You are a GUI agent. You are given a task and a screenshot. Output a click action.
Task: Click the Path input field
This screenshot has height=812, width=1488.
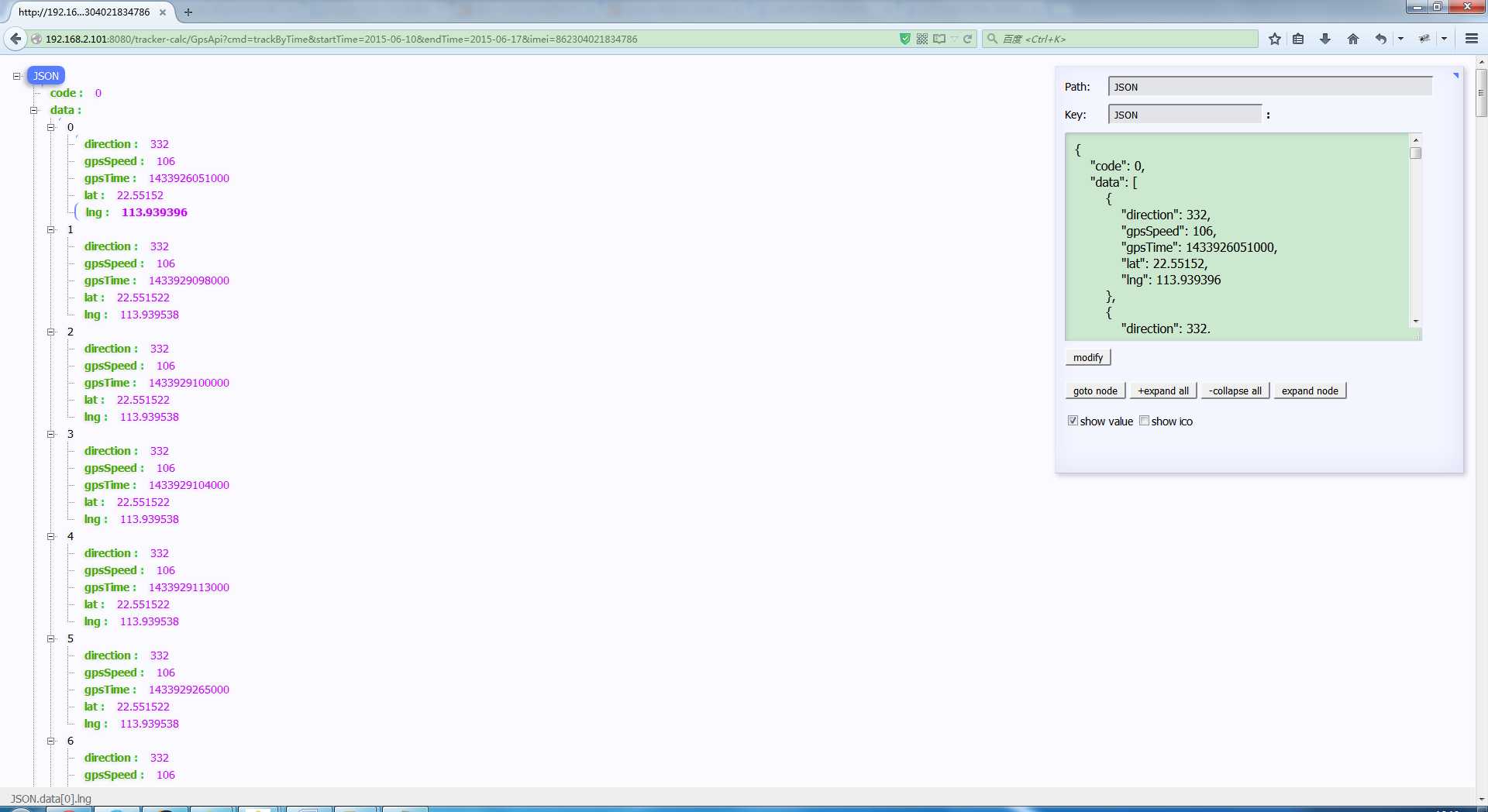[x=1270, y=87]
